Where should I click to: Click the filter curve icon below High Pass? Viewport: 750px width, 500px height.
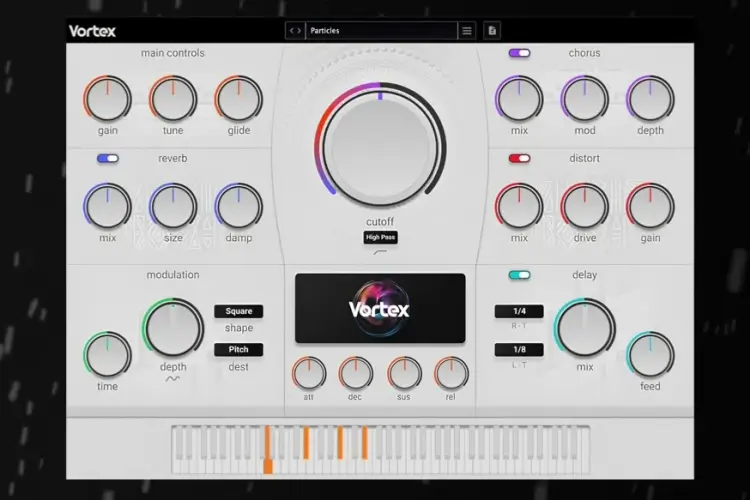380,252
